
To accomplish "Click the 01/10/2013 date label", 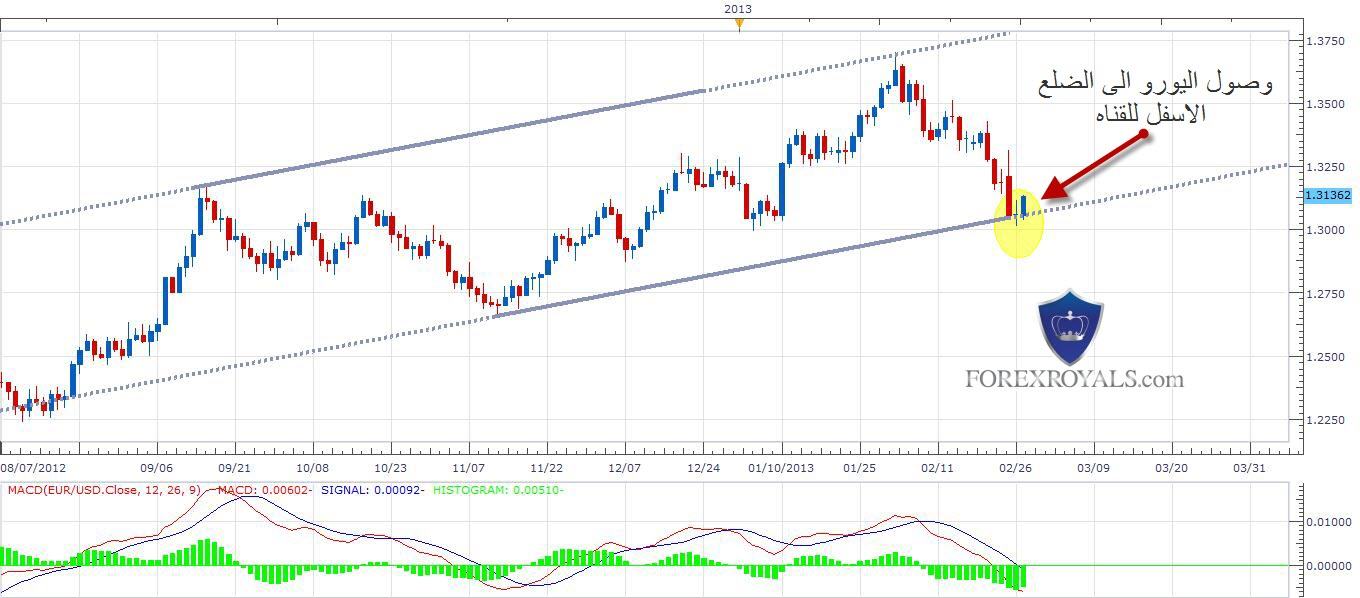I will pos(781,467).
